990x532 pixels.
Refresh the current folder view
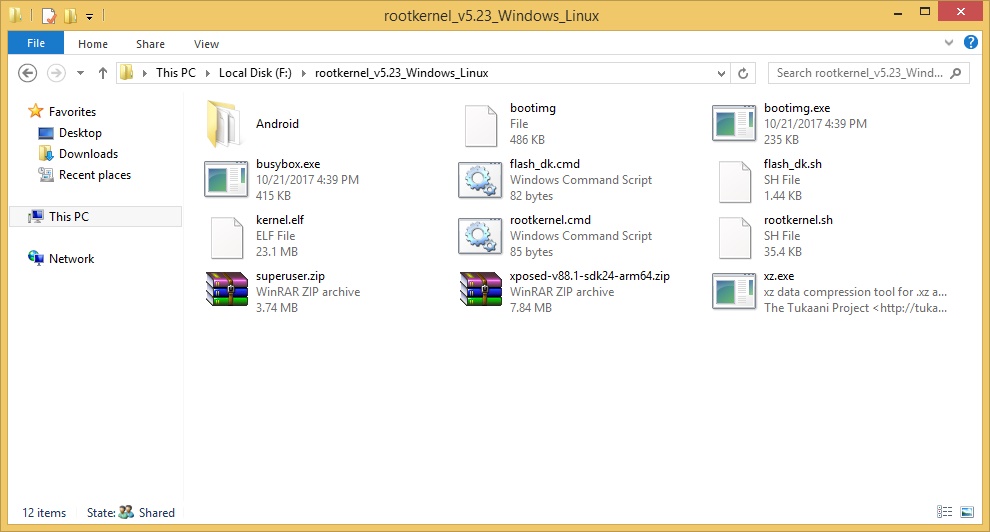click(x=743, y=73)
